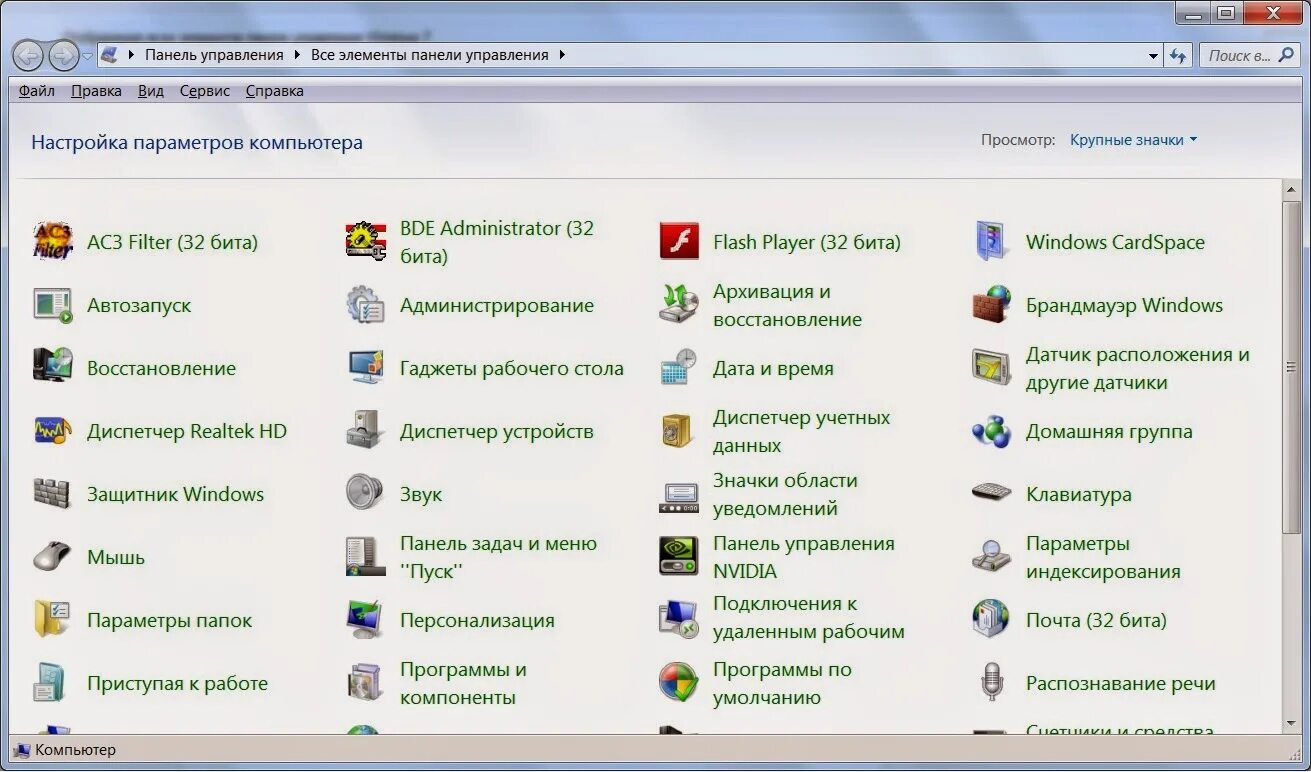The height and width of the screenshot is (772, 1311).
Task: Open the Параметры индексирования icon
Action: [991, 557]
